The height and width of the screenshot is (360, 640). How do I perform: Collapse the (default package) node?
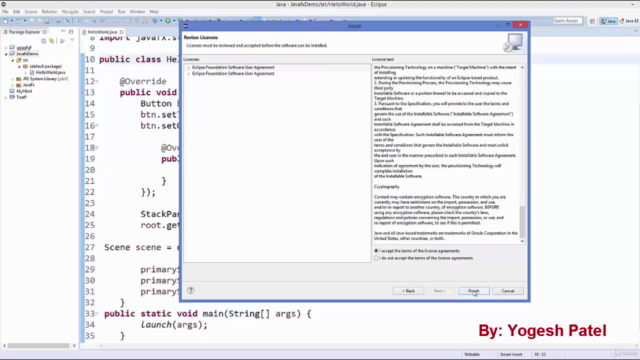pos(19,66)
